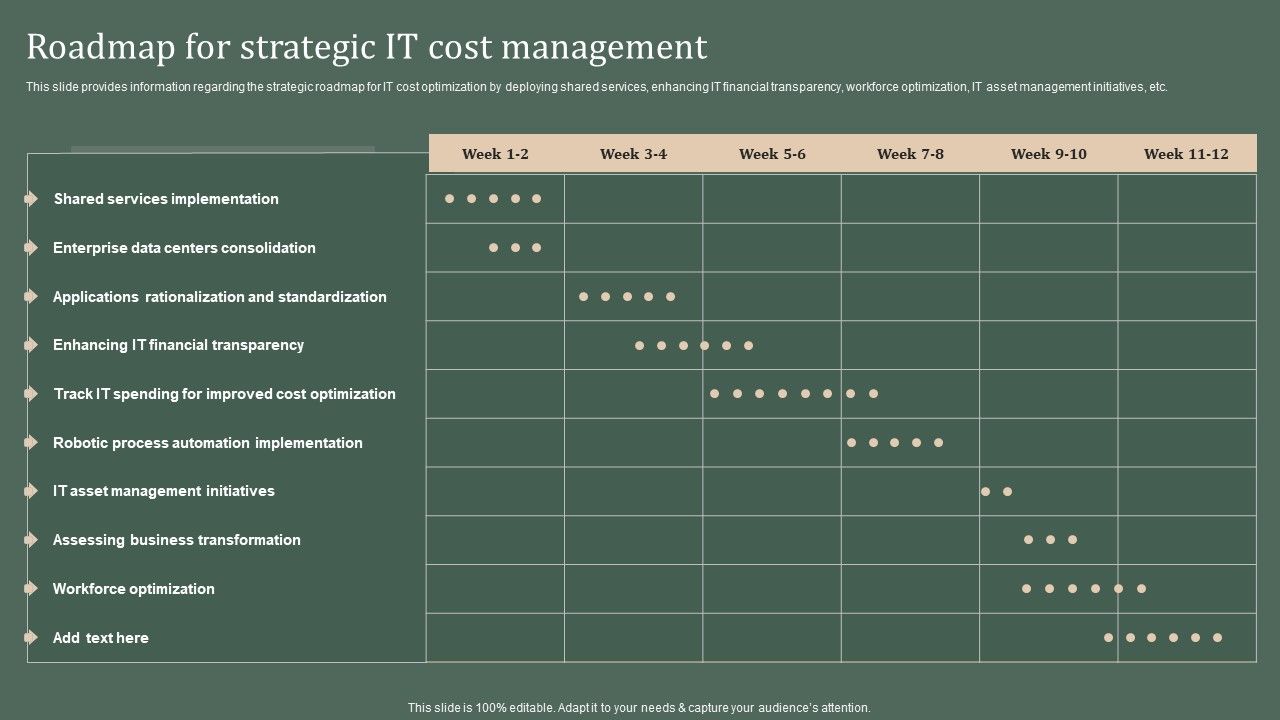Select the Week 9-10 header tab
The width and height of the screenshot is (1280, 720).
tap(1048, 153)
